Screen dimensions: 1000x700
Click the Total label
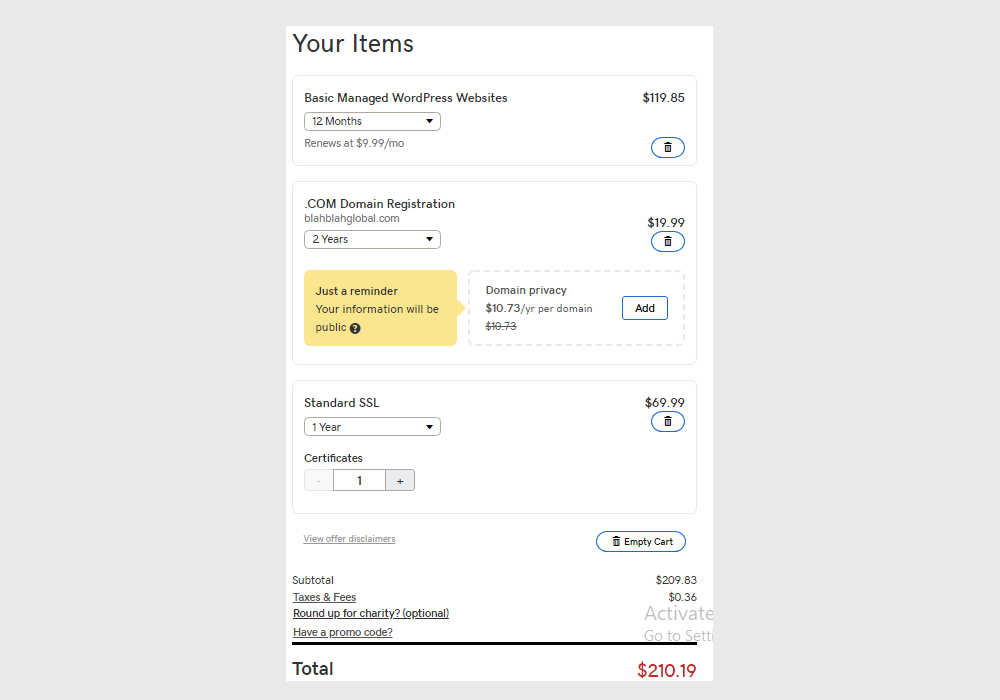312,669
